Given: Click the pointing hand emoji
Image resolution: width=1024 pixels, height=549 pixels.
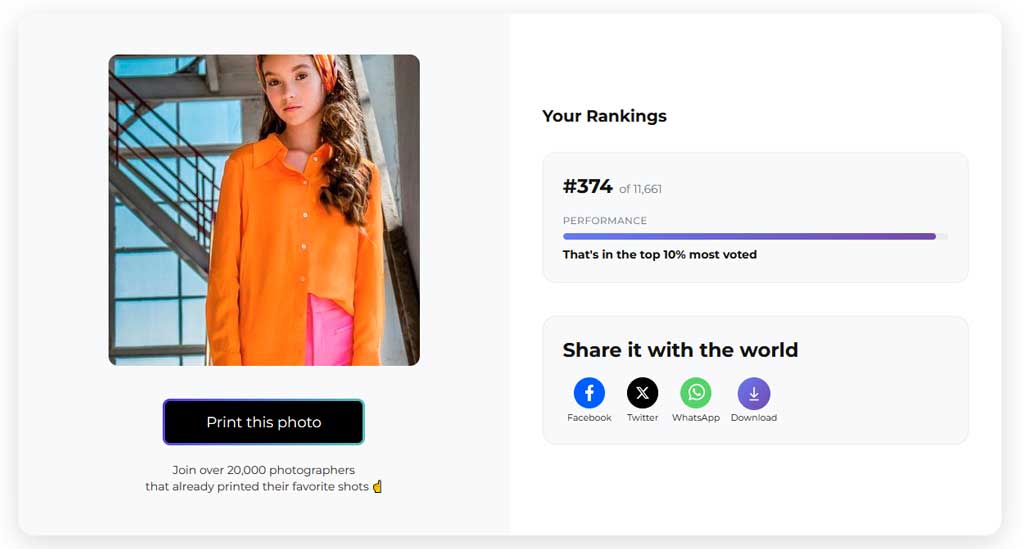Looking at the screenshot, I should 378,487.
